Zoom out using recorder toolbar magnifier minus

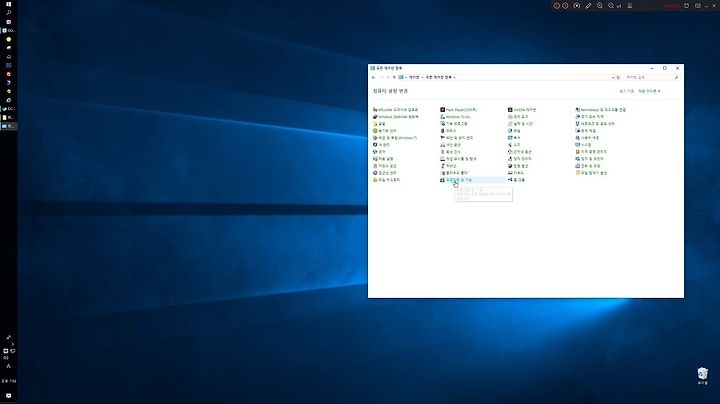tap(611, 6)
